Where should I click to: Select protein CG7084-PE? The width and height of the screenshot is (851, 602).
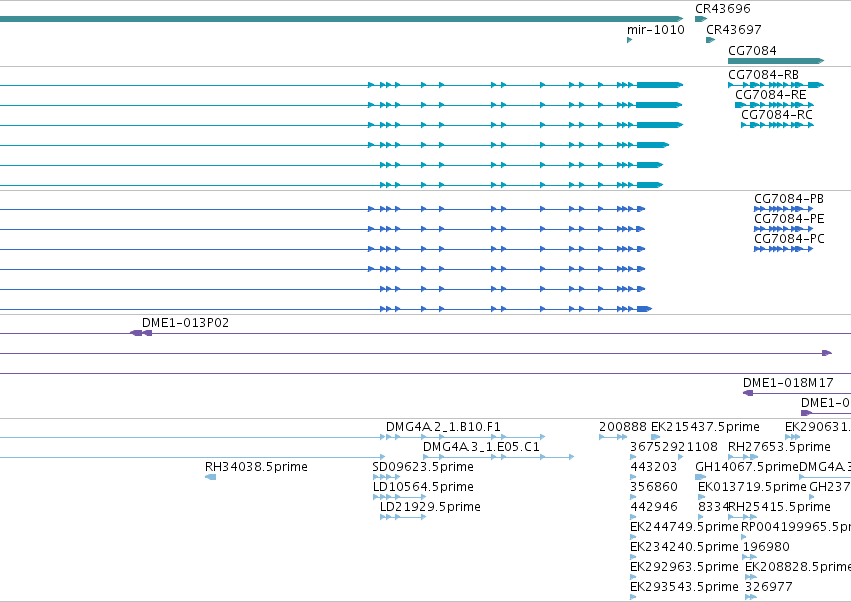(x=784, y=229)
